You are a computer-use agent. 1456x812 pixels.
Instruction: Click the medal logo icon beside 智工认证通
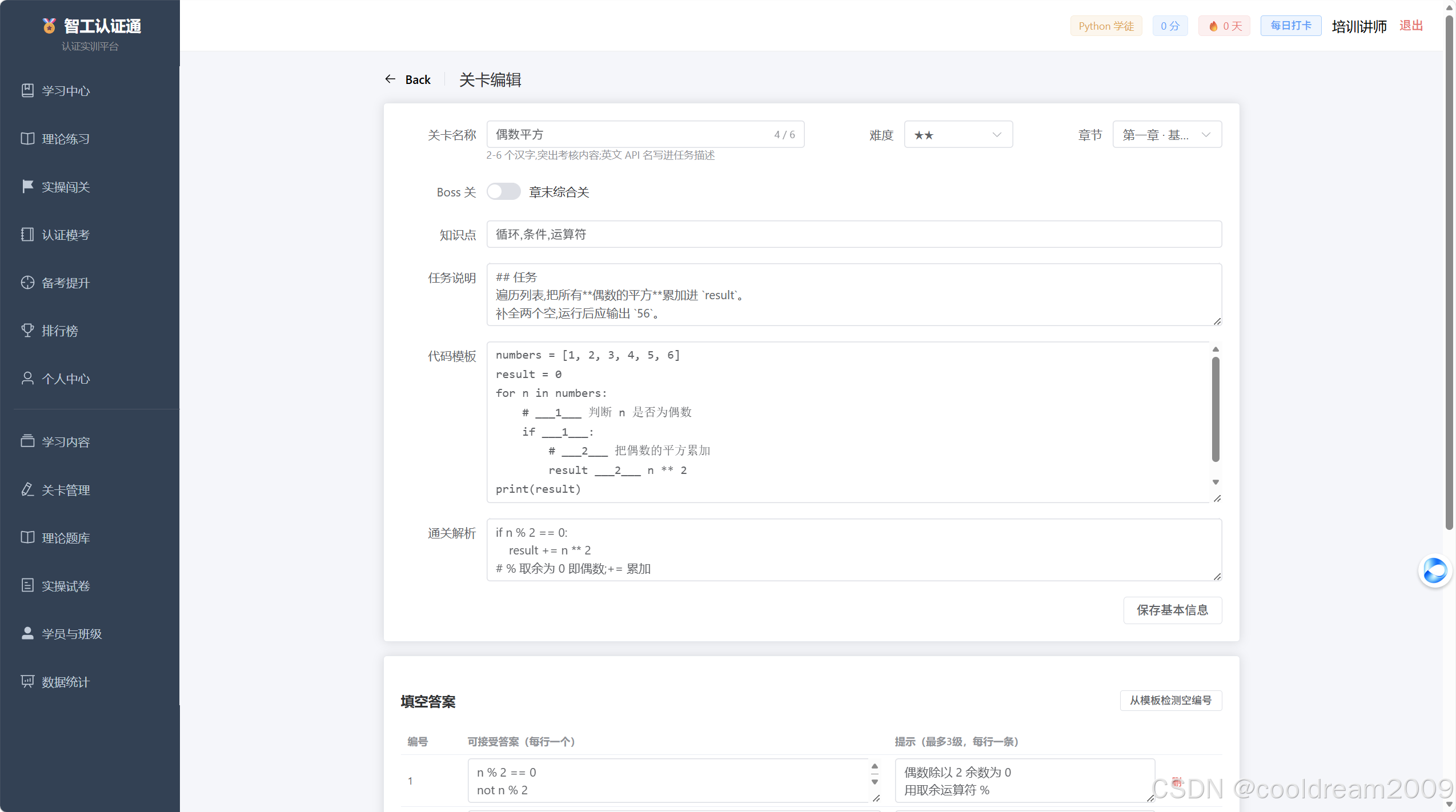(x=49, y=26)
